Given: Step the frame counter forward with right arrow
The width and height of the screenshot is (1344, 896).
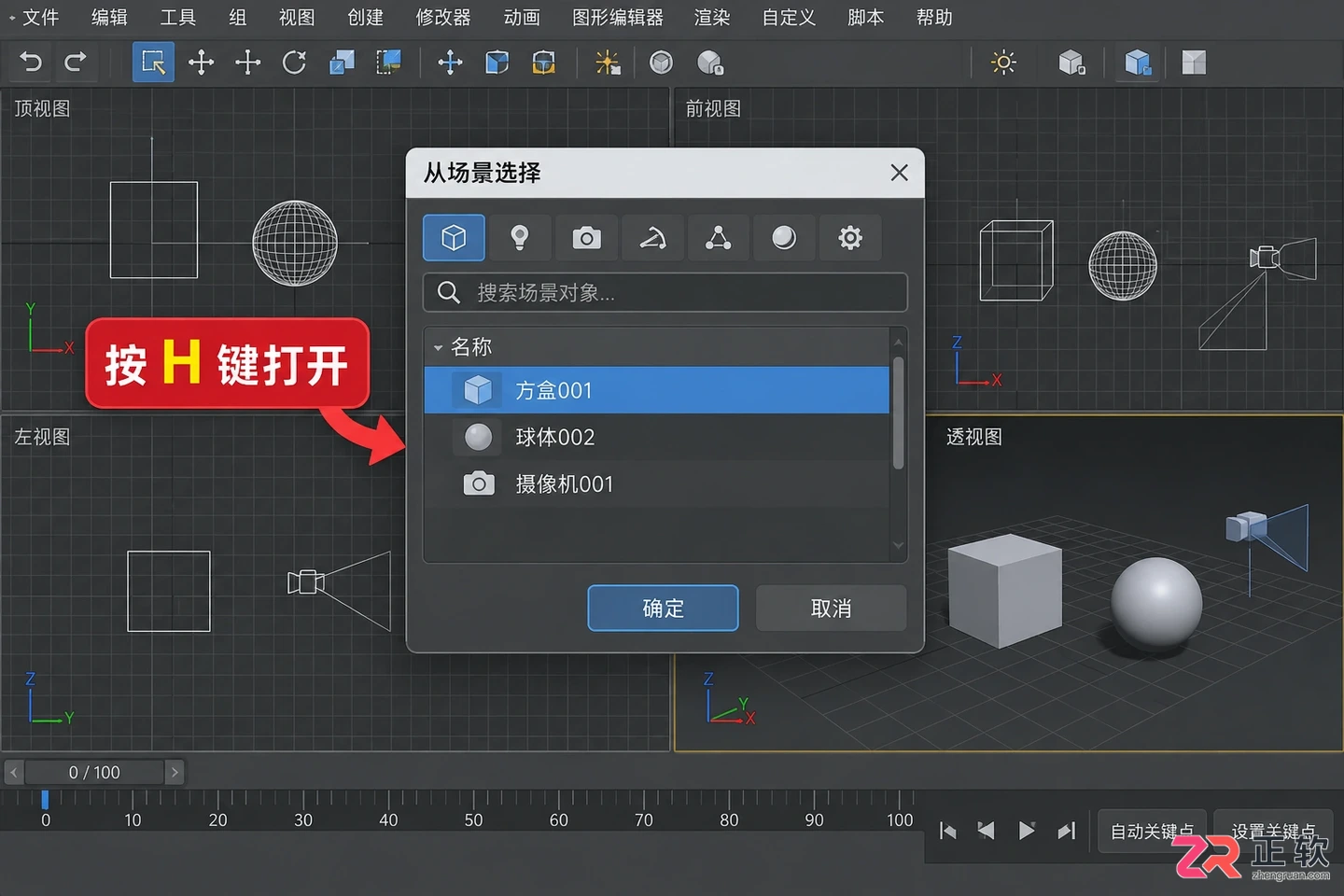Looking at the screenshot, I should pos(175,772).
